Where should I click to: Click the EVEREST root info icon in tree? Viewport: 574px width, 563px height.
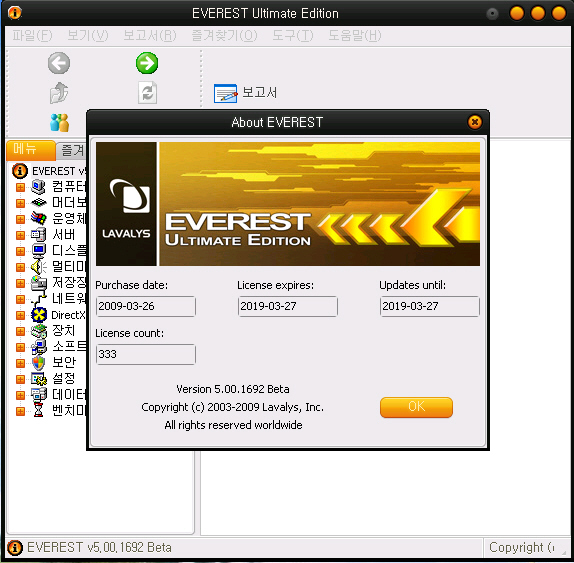click(20, 171)
